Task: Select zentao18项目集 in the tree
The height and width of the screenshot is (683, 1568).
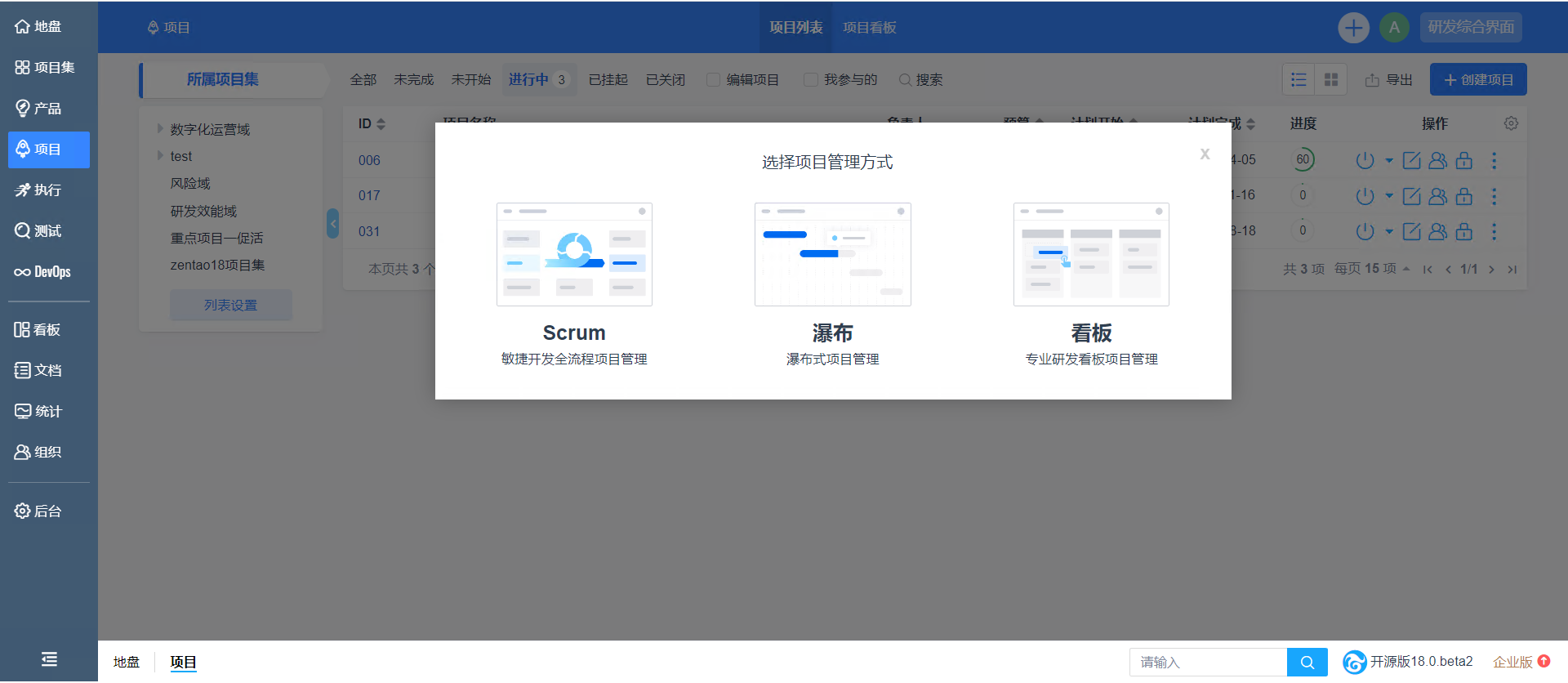Action: 217,266
